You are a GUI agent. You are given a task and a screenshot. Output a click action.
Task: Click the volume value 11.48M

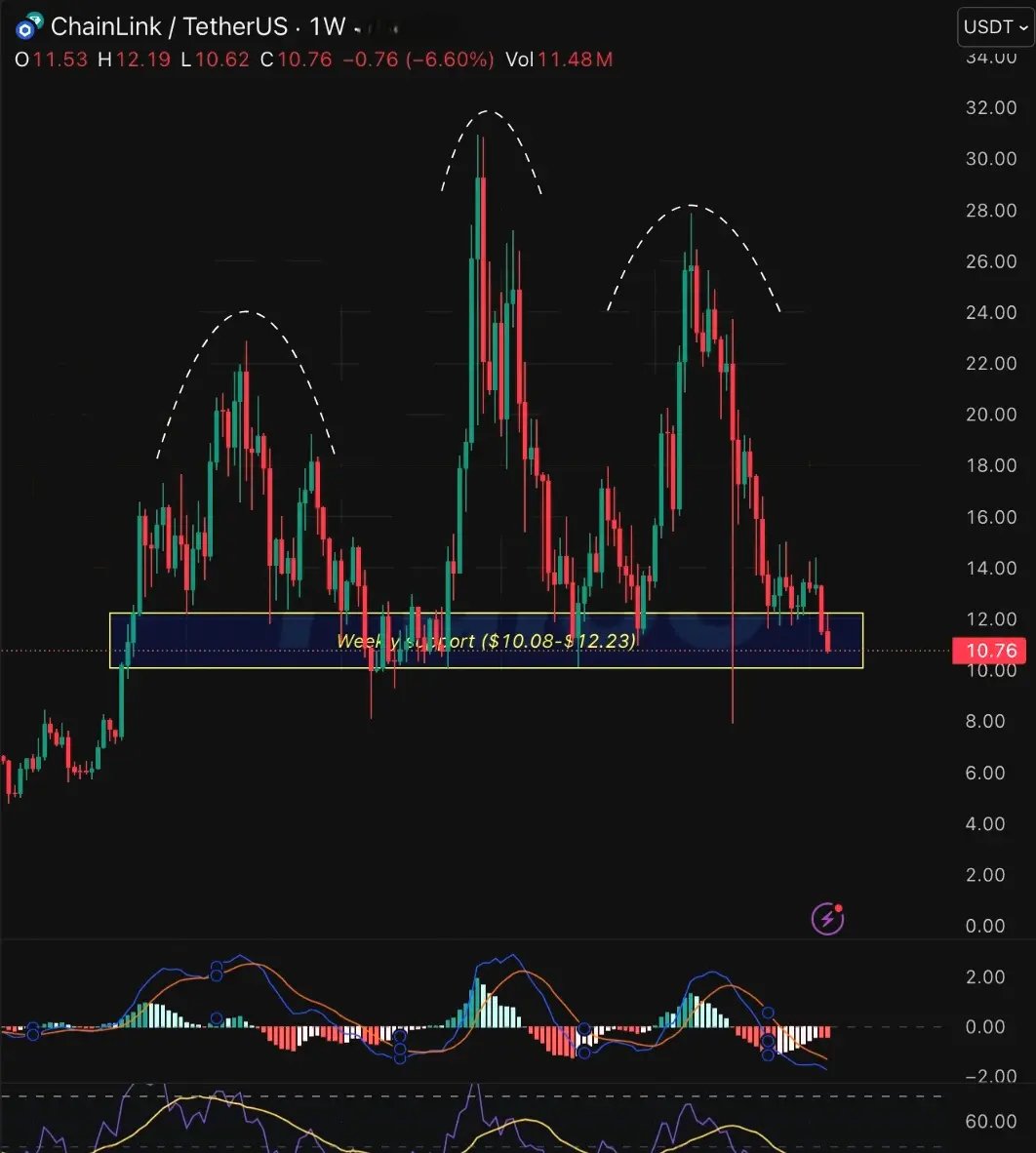point(575,60)
